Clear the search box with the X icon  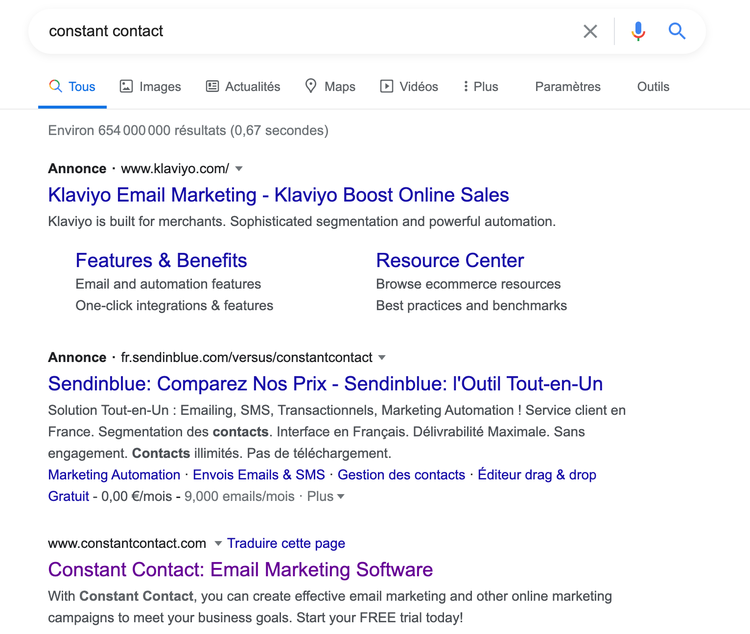(x=590, y=32)
